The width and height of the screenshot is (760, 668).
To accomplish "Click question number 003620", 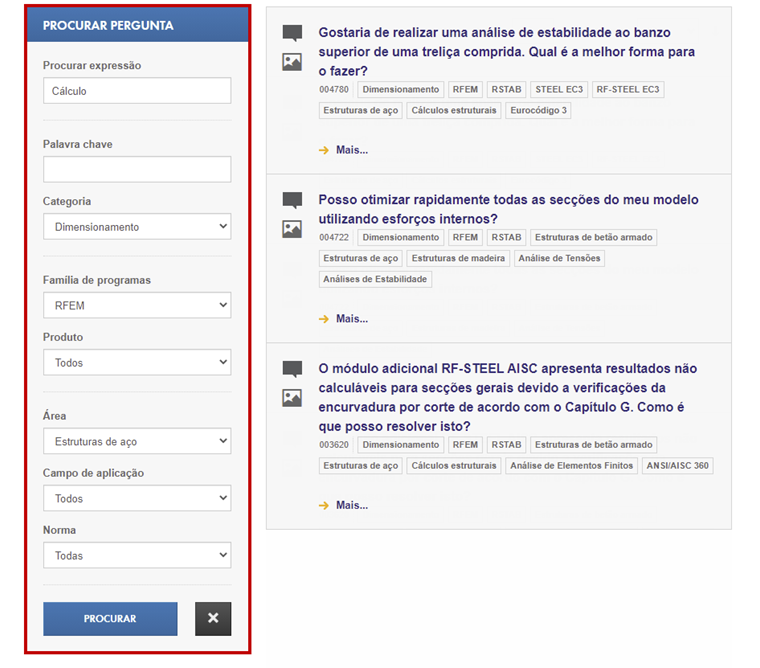I will pos(334,445).
